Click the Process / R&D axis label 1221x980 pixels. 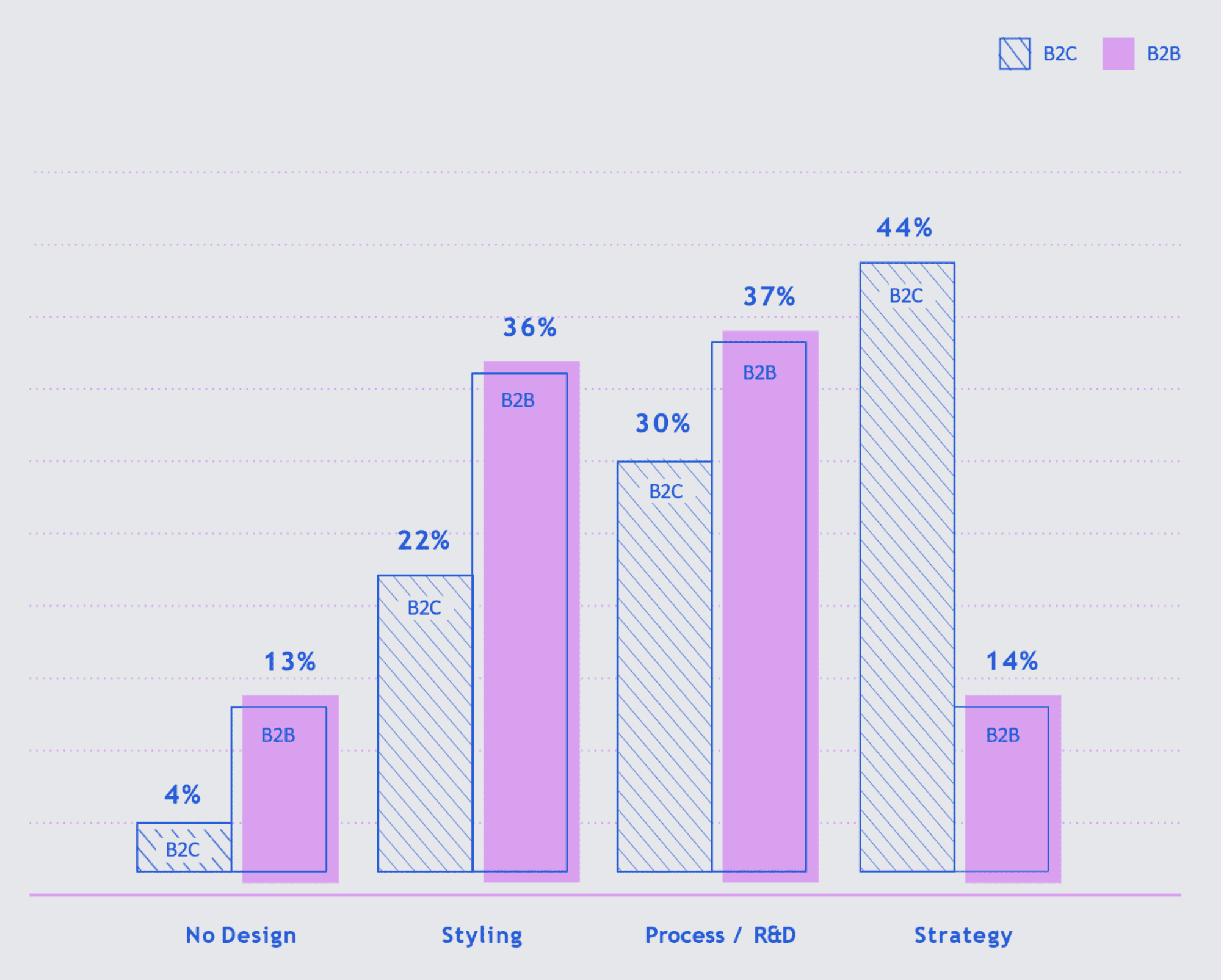click(x=720, y=935)
